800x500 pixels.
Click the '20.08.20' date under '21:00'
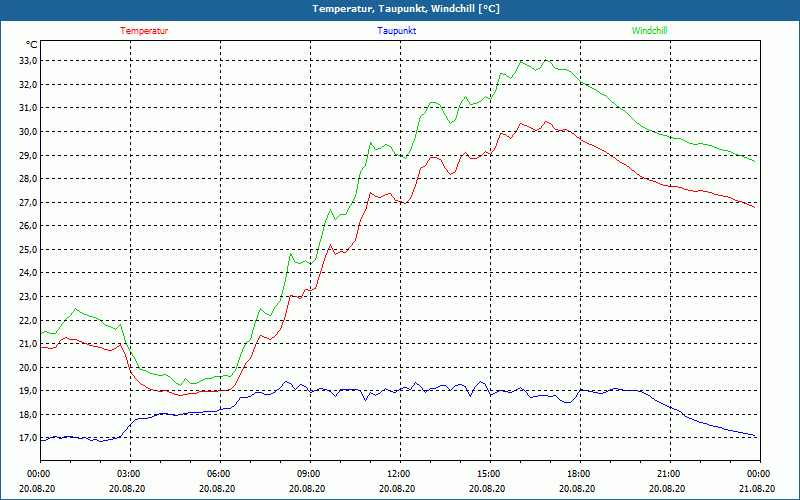[667, 488]
